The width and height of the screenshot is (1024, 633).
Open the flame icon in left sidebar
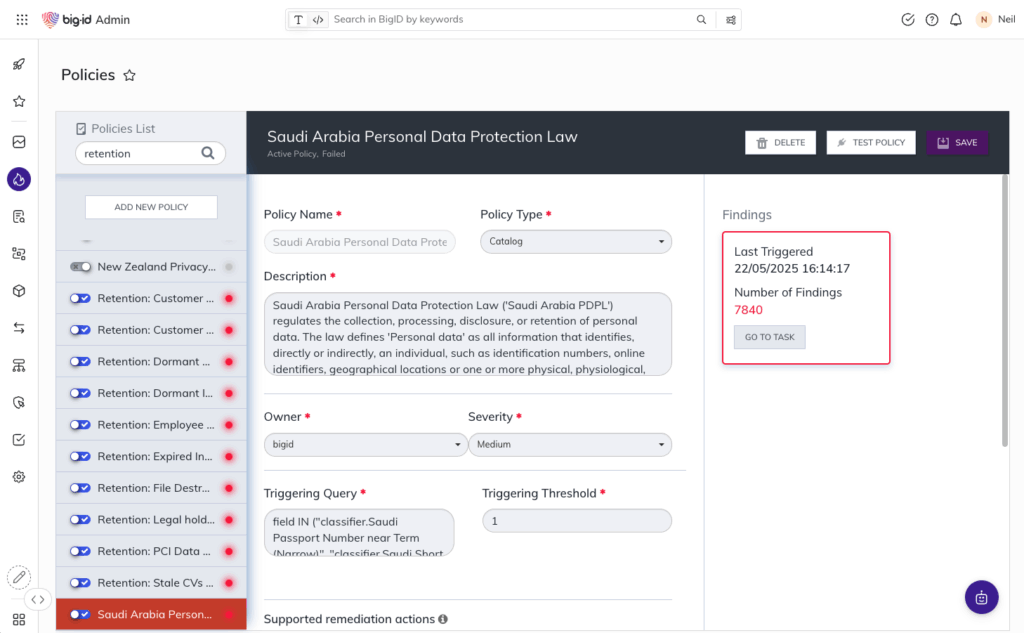click(18, 179)
